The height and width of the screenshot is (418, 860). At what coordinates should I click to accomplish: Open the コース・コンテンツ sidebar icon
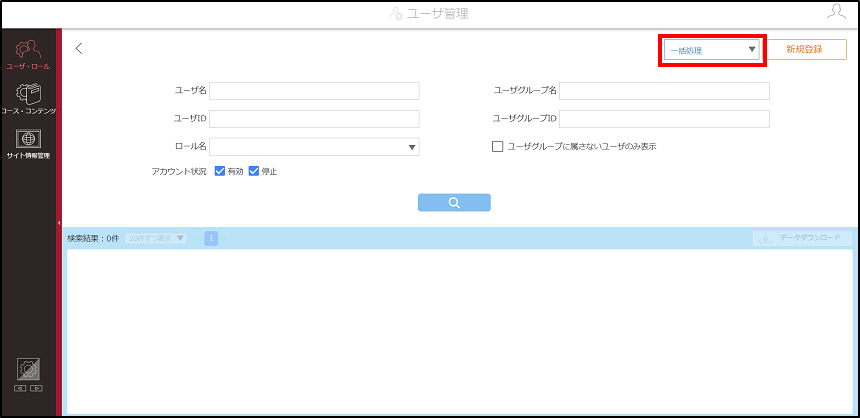pyautogui.click(x=28, y=98)
